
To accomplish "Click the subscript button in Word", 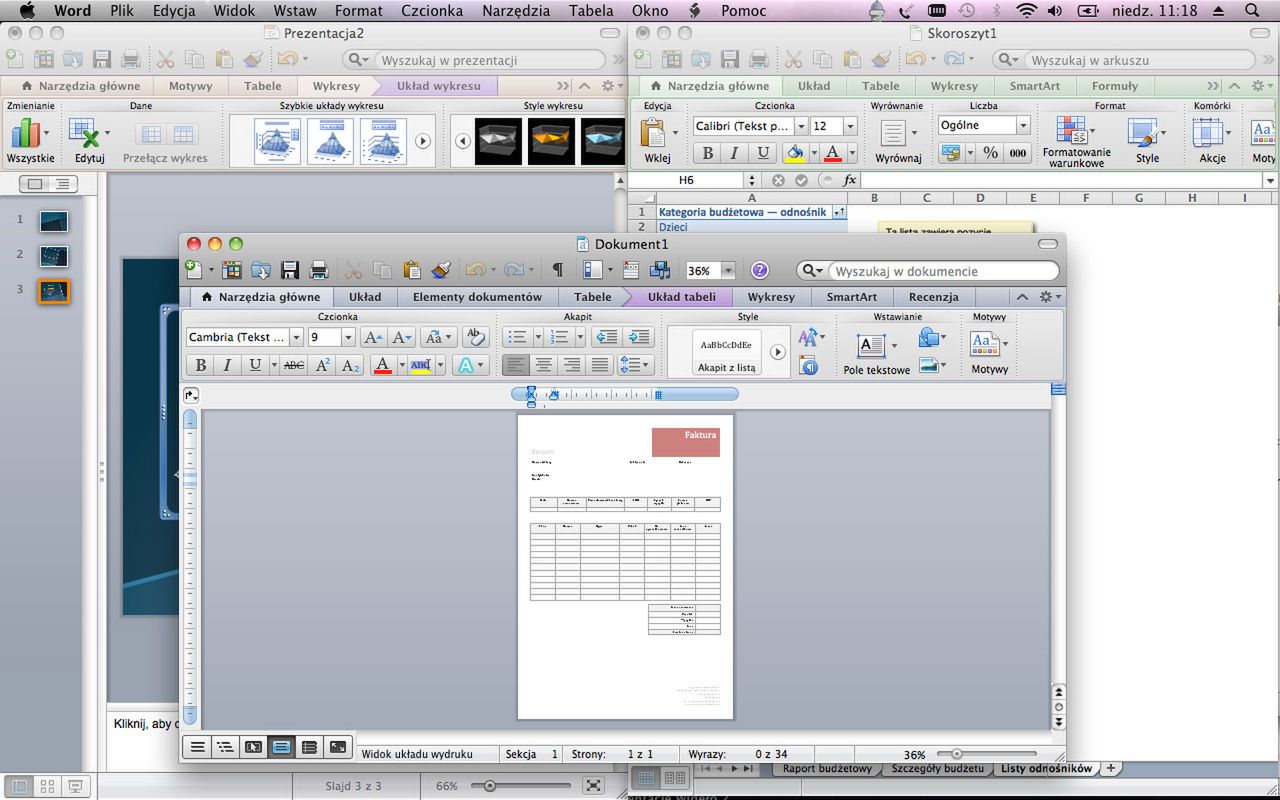I will (350, 366).
